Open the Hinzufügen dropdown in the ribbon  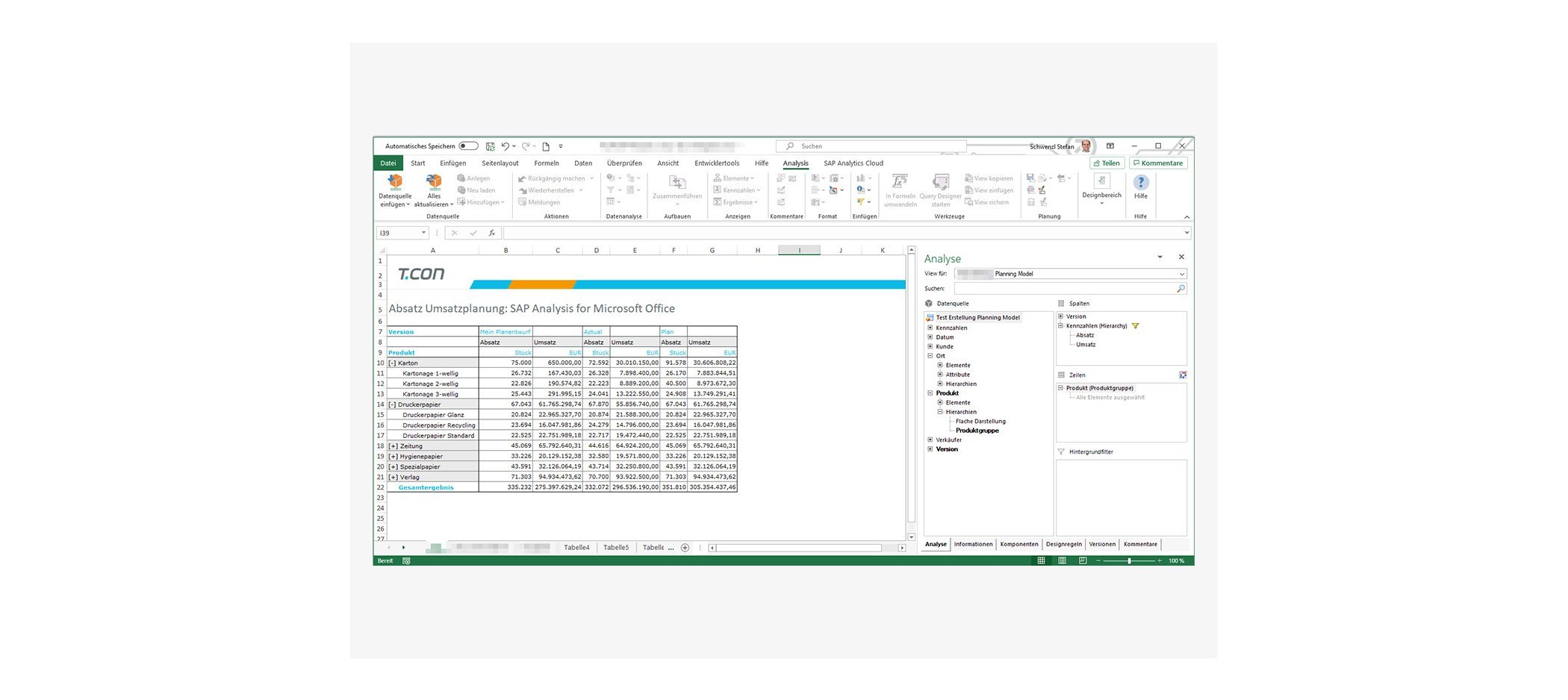(482, 202)
